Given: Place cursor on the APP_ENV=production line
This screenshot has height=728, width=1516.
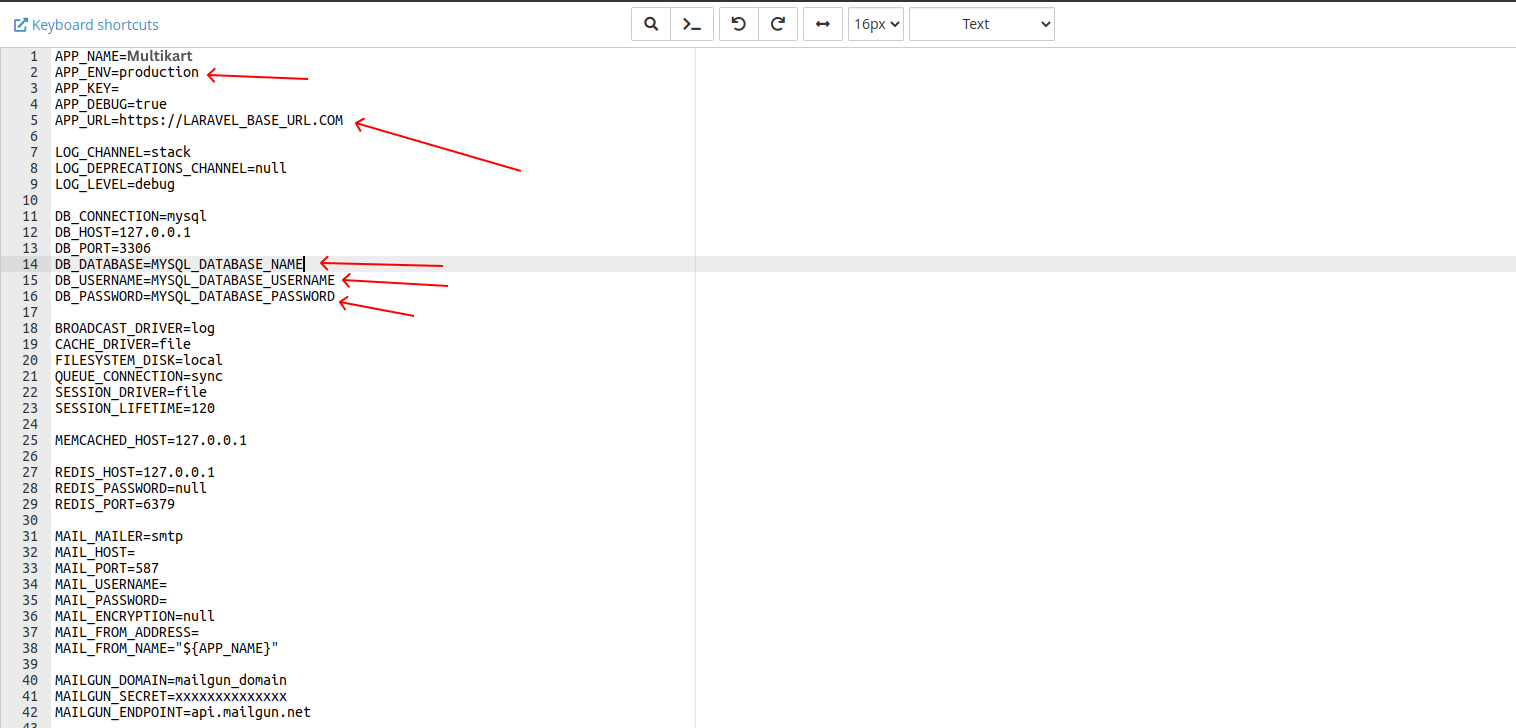Looking at the screenshot, I should pyautogui.click(x=127, y=72).
